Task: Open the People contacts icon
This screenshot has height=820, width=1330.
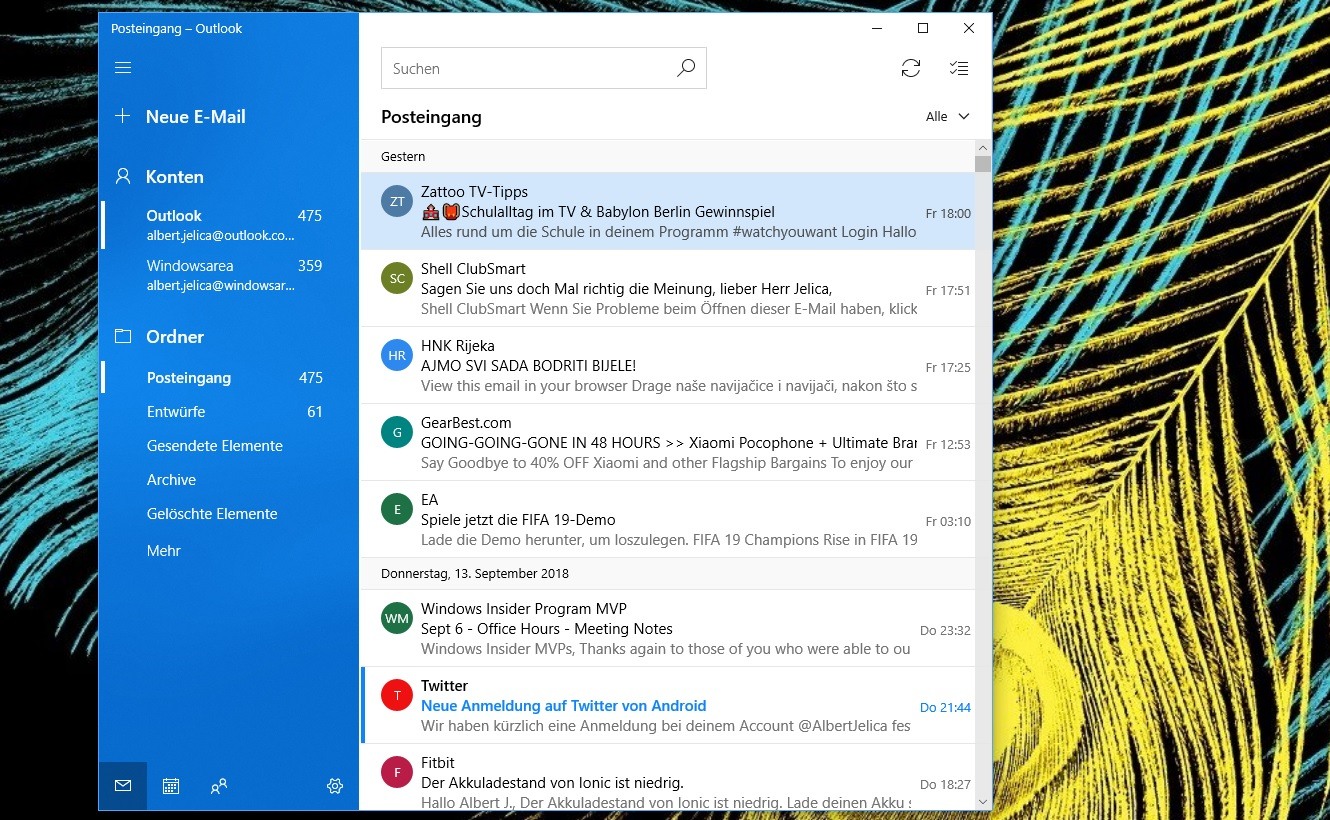Action: tap(219, 786)
